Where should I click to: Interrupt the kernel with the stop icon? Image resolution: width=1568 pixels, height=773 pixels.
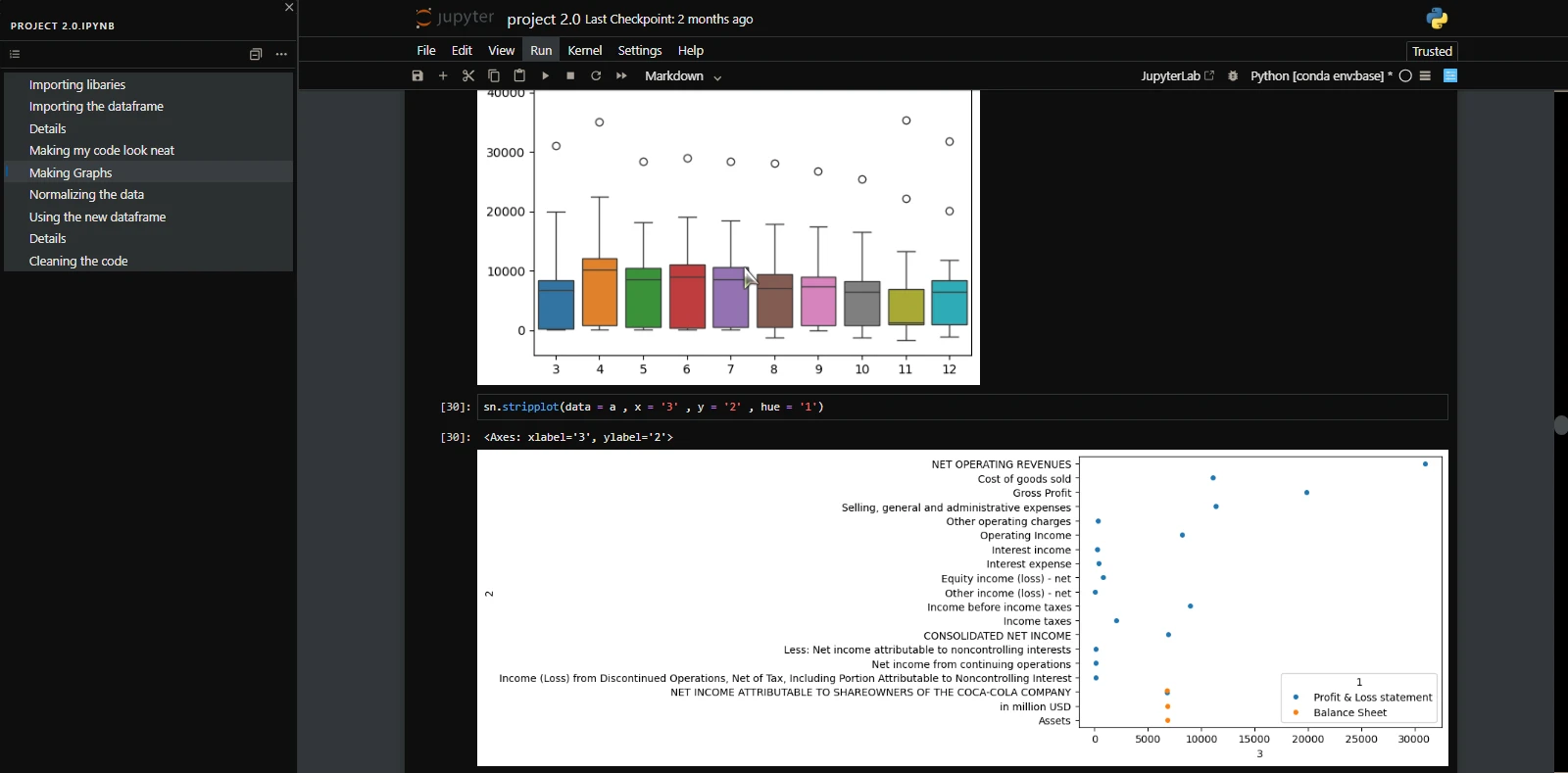tap(570, 76)
